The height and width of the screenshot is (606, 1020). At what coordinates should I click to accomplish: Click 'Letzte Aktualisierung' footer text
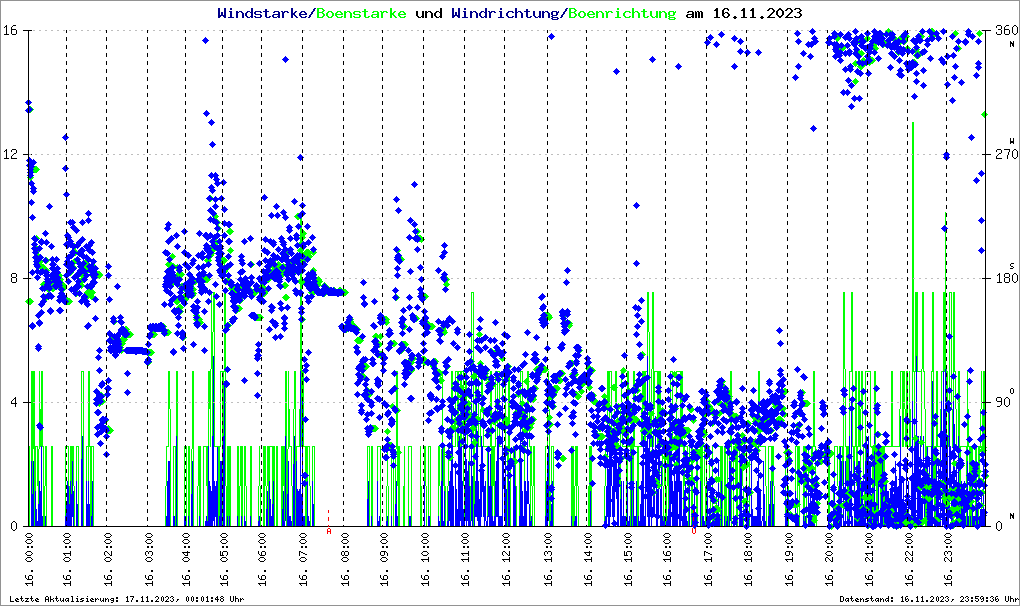[x=127, y=599]
